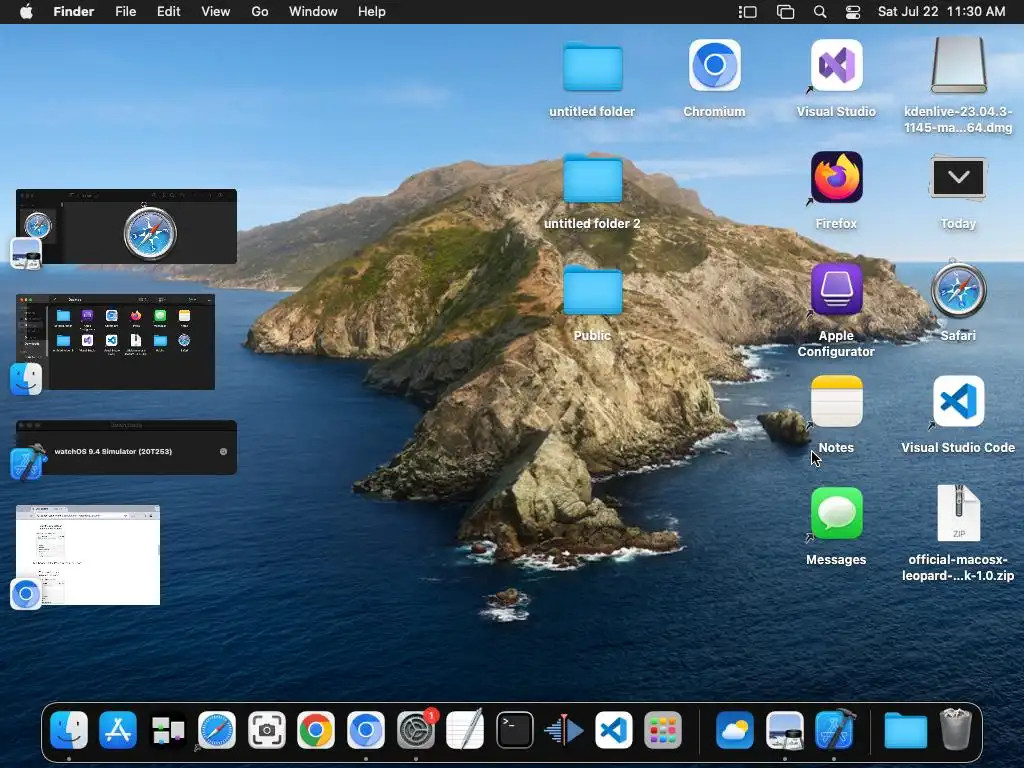Click the overlapping windows menu bar icon

785,12
